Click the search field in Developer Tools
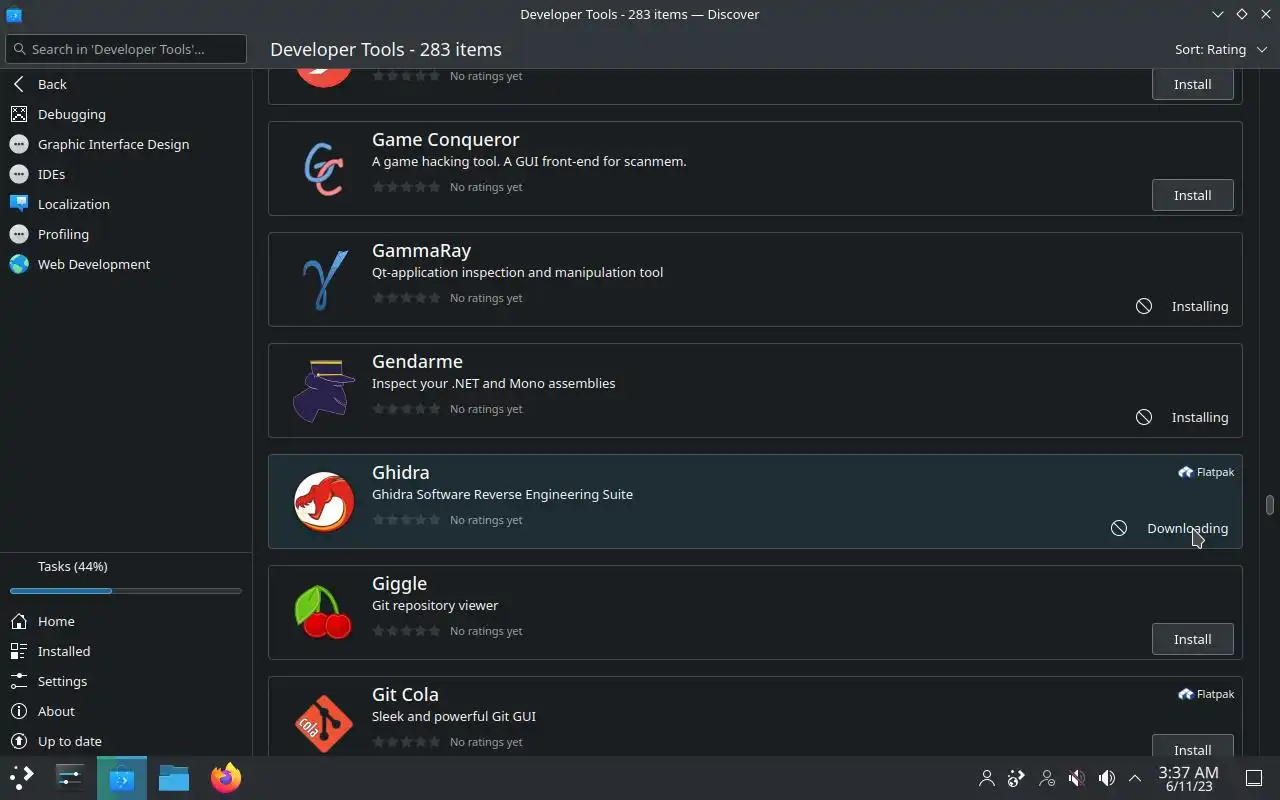The width and height of the screenshot is (1280, 800). pyautogui.click(x=126, y=49)
